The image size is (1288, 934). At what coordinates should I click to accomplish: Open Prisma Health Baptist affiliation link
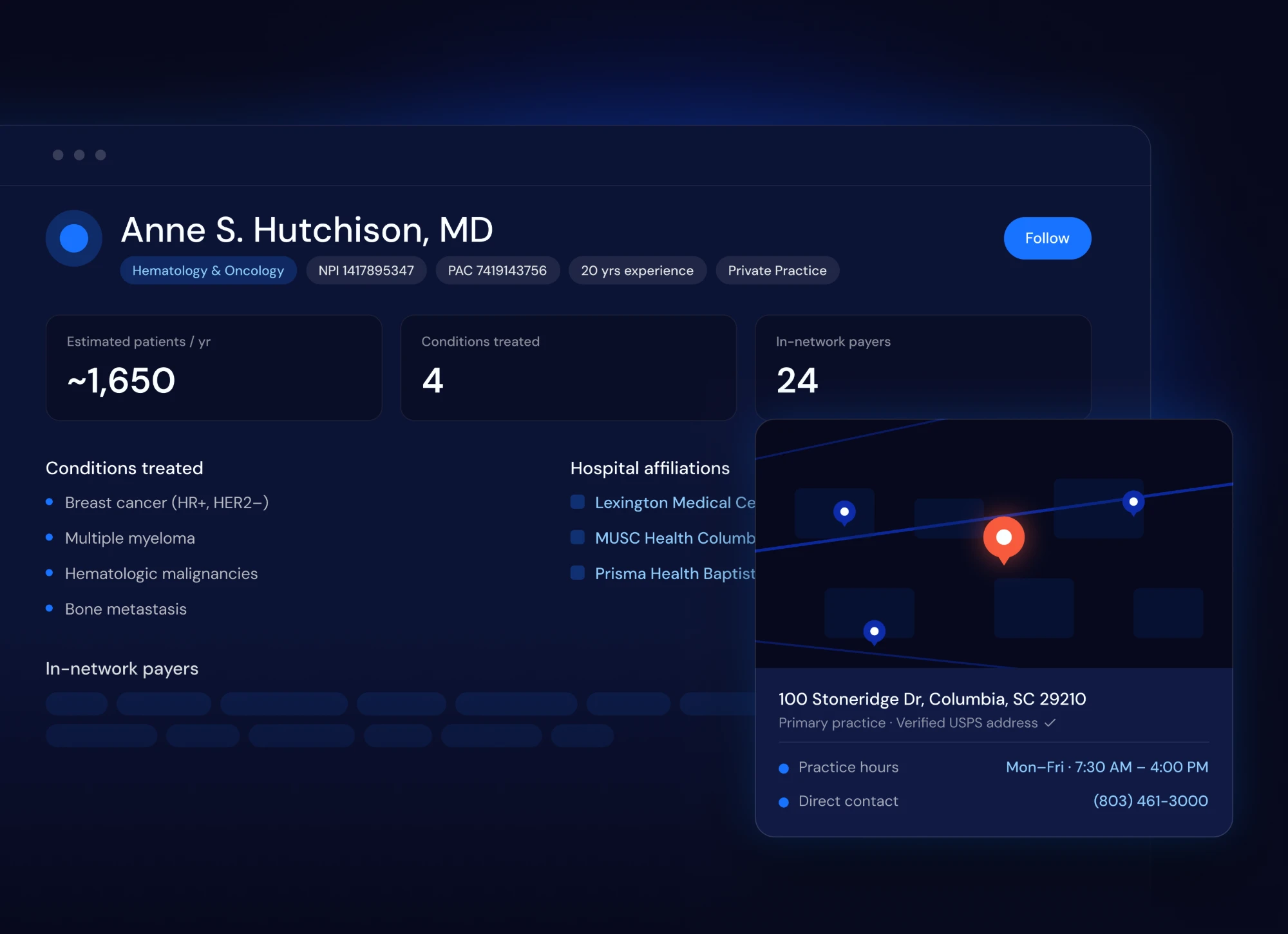point(675,573)
